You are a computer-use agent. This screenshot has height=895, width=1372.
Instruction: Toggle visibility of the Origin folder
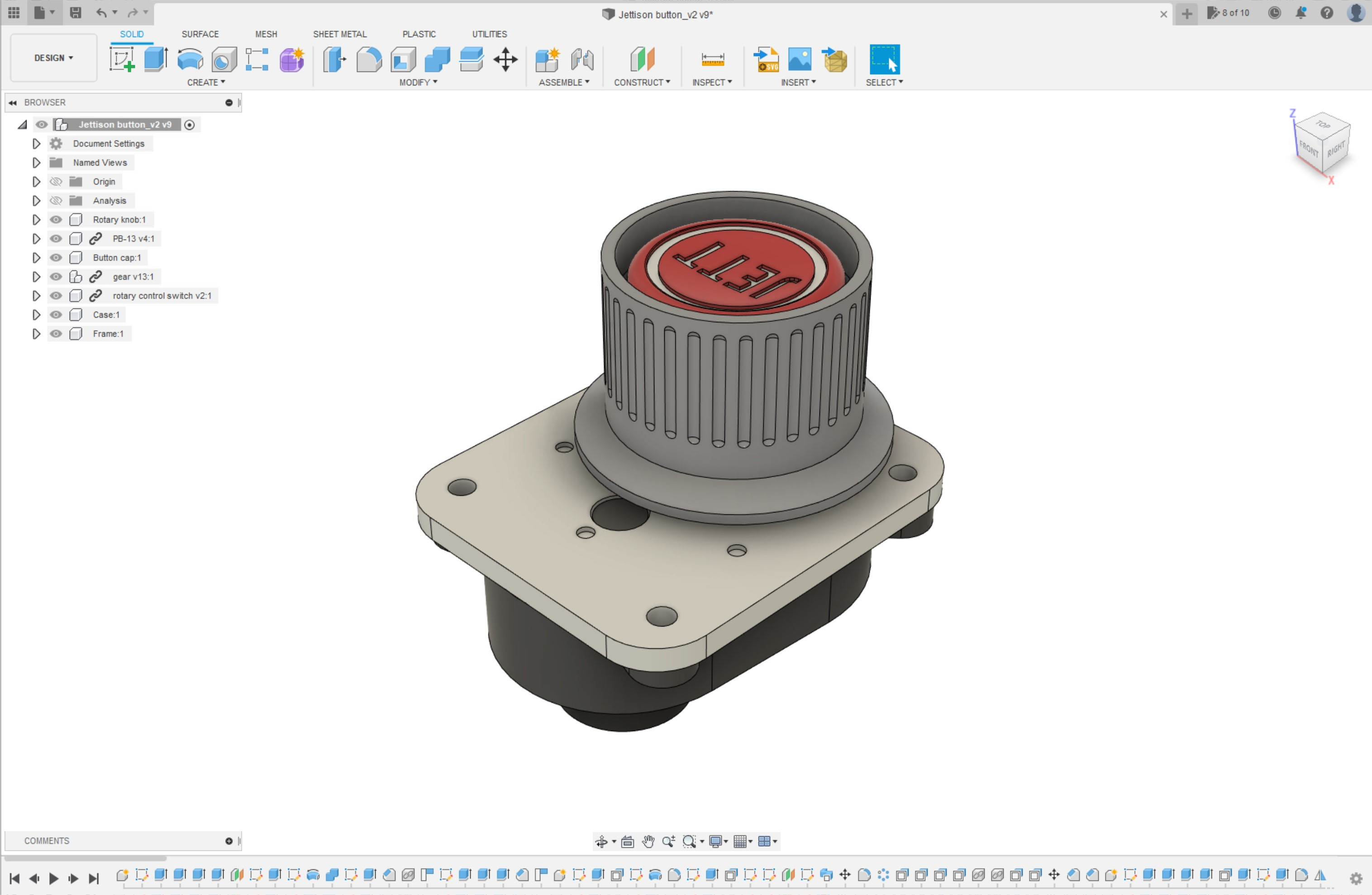(56, 182)
